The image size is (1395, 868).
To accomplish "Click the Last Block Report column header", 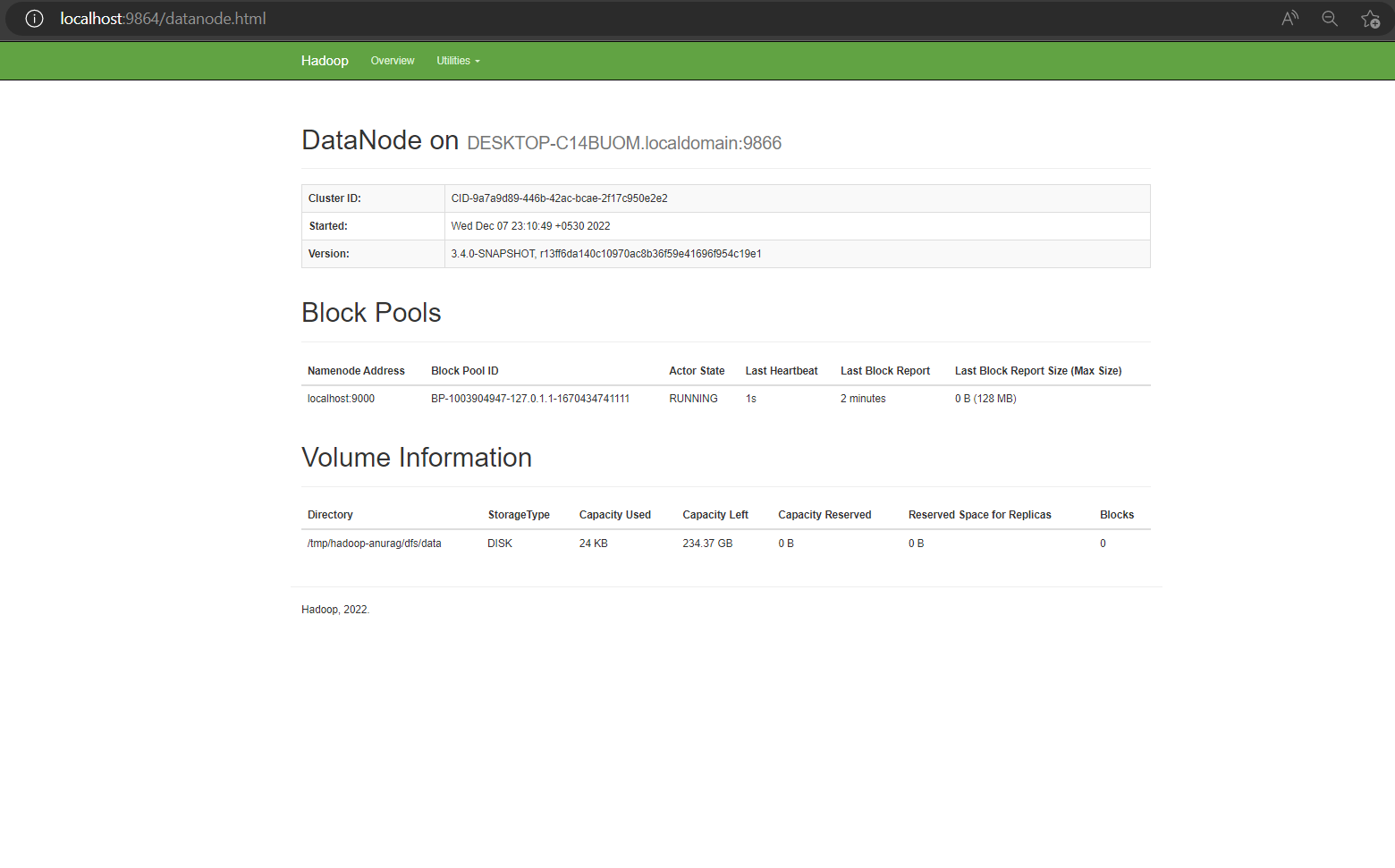I will tap(885, 371).
